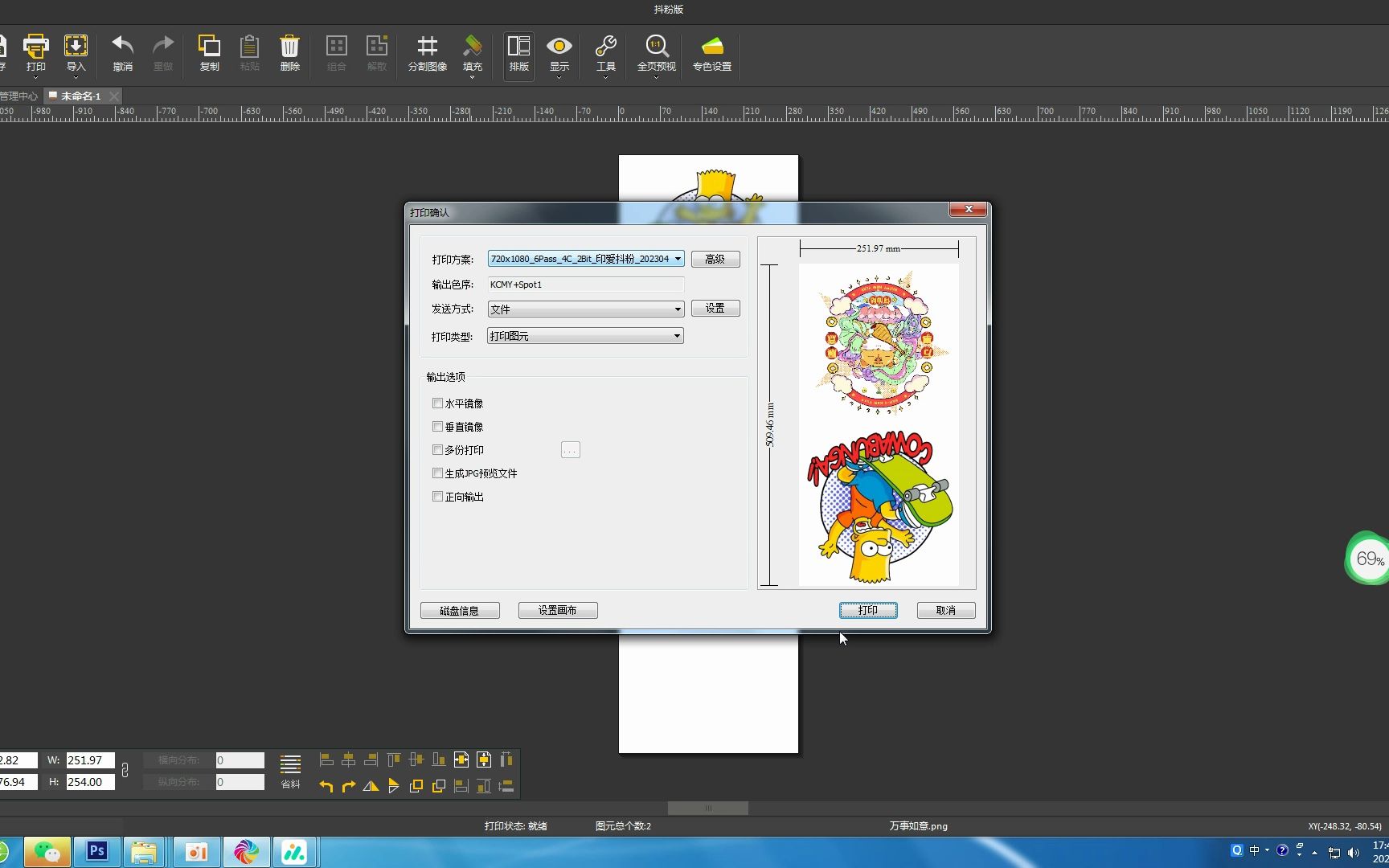The image size is (1389, 868).
Task: Click the align horizontal centers icon
Action: (x=349, y=759)
